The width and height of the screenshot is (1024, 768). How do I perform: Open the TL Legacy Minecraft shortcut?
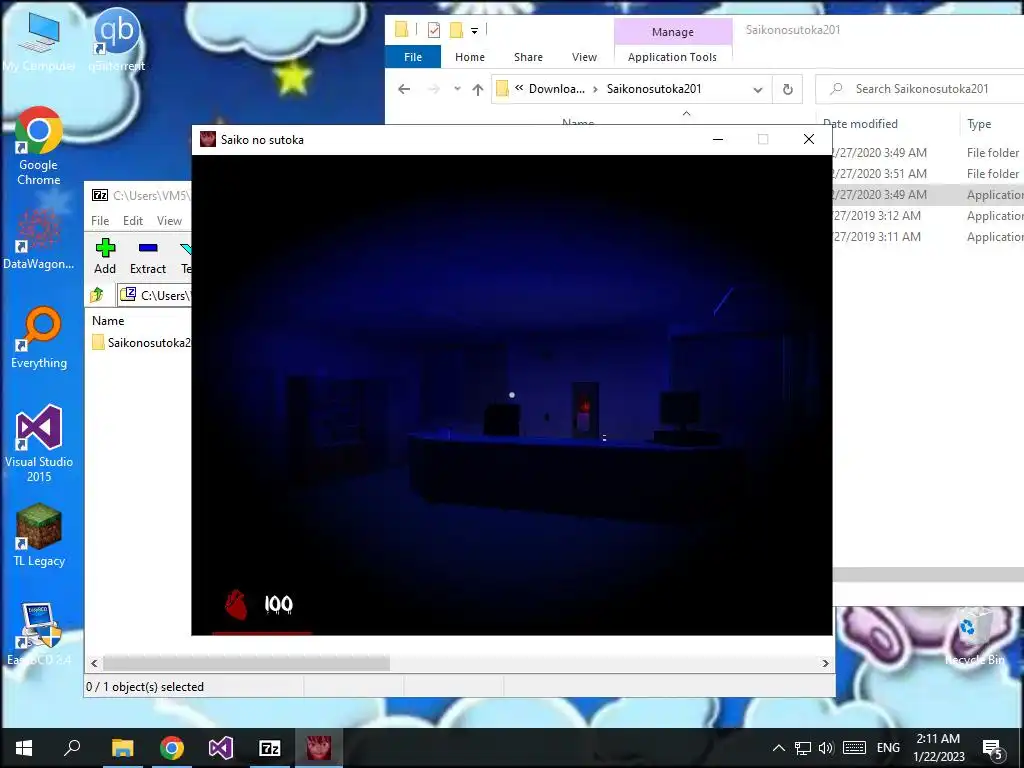point(39,536)
